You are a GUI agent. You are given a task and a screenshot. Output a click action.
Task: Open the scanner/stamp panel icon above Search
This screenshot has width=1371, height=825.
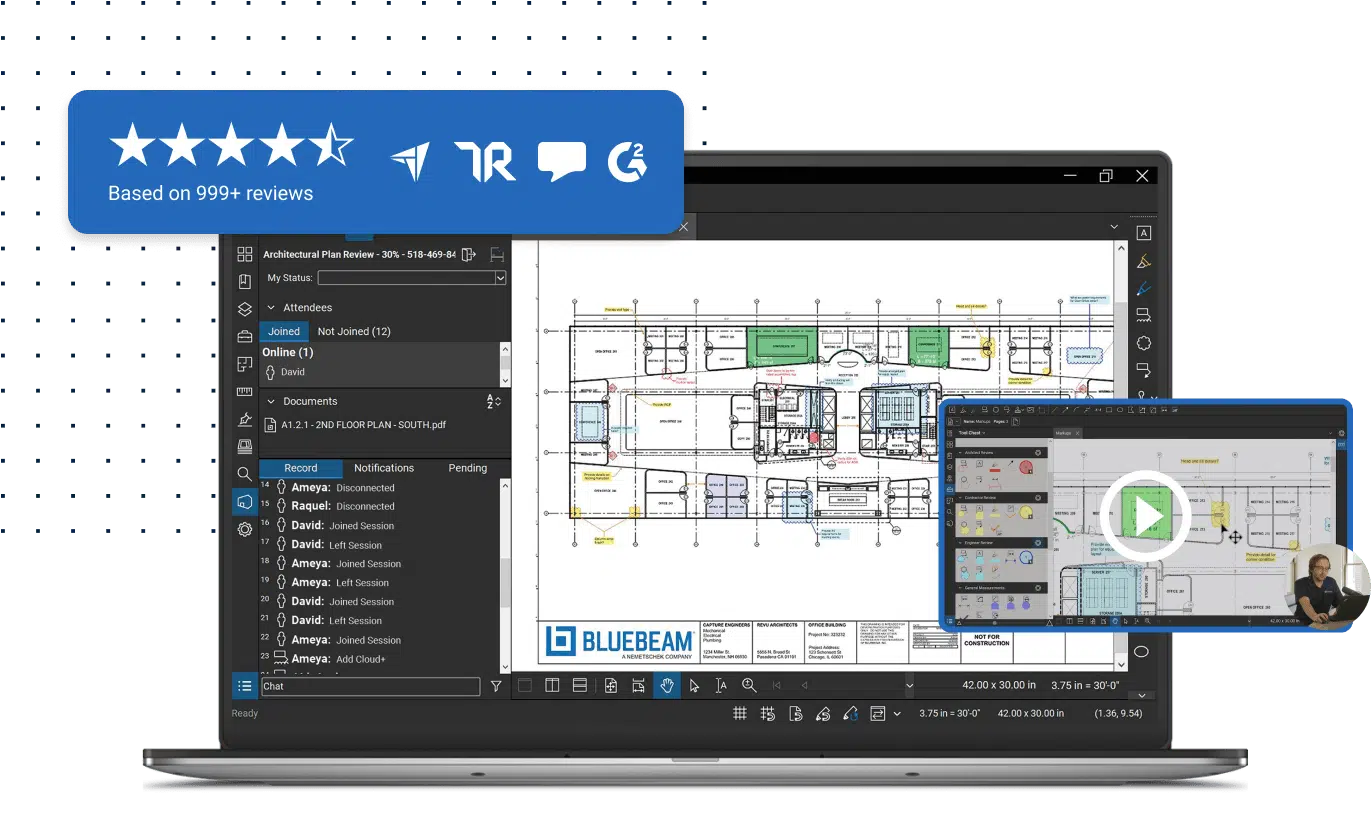point(245,446)
